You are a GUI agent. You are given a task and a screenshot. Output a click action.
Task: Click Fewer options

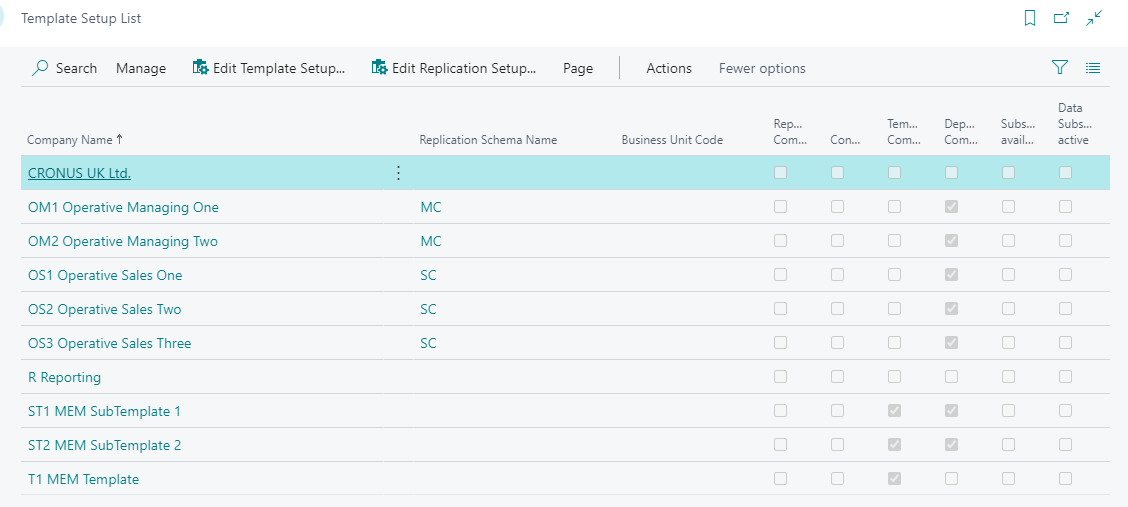pyautogui.click(x=762, y=68)
